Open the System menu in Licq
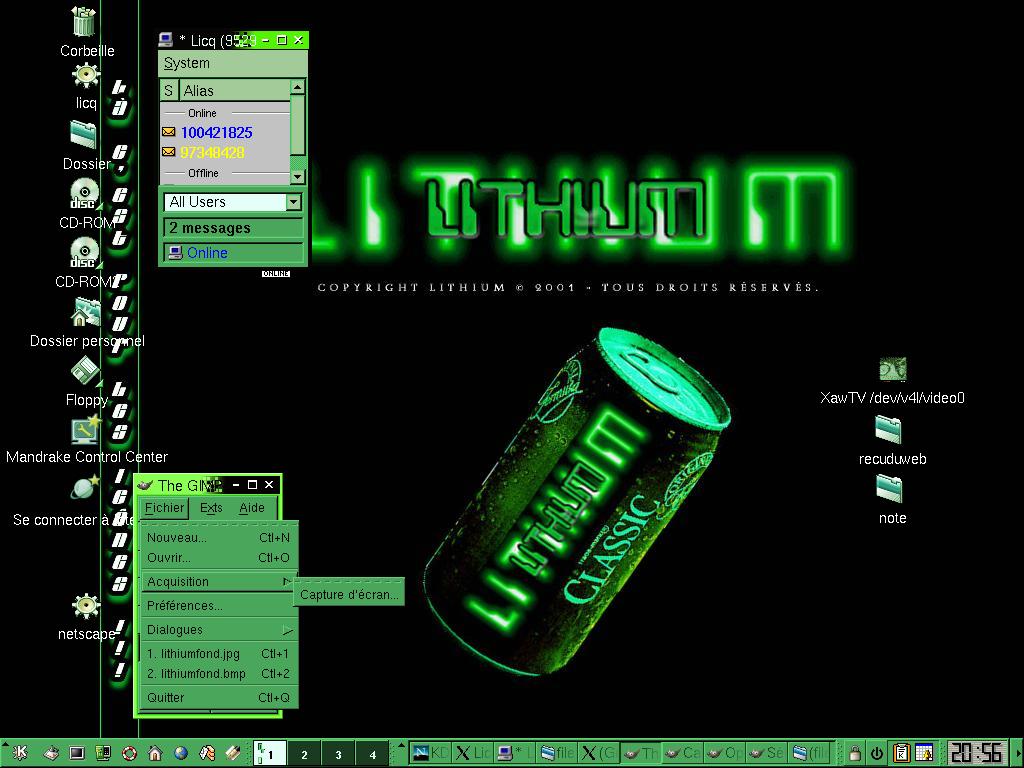The width and height of the screenshot is (1024, 768). pyautogui.click(x=187, y=63)
